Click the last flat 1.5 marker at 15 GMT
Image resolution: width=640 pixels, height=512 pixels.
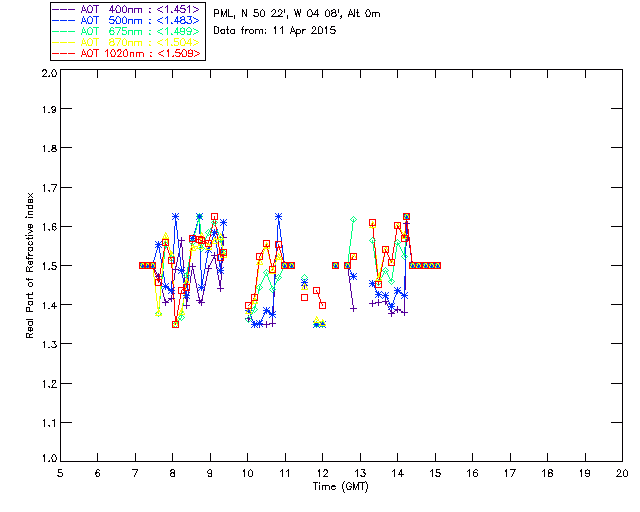[438, 265]
